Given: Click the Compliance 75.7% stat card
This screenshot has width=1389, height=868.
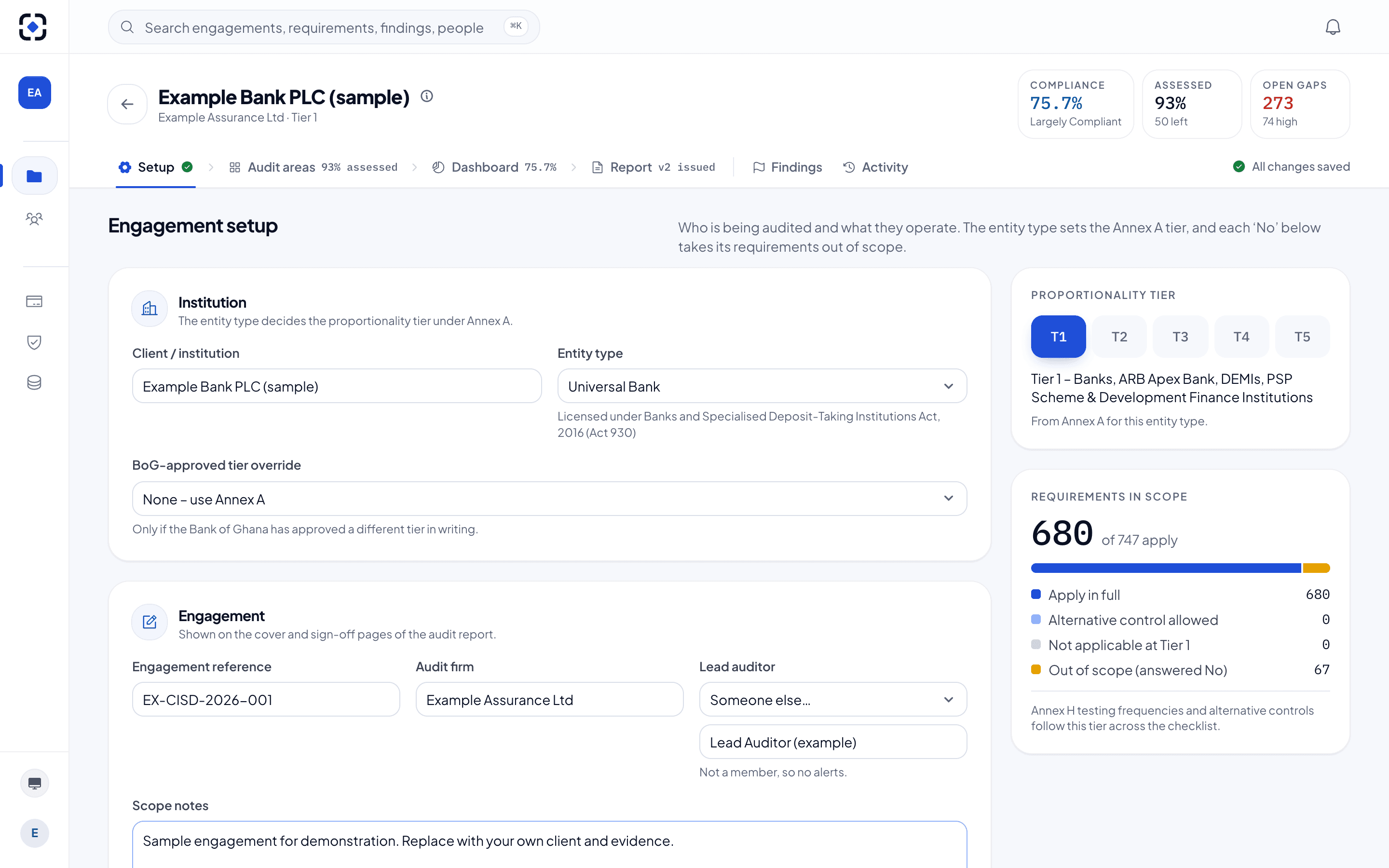Looking at the screenshot, I should (1076, 104).
